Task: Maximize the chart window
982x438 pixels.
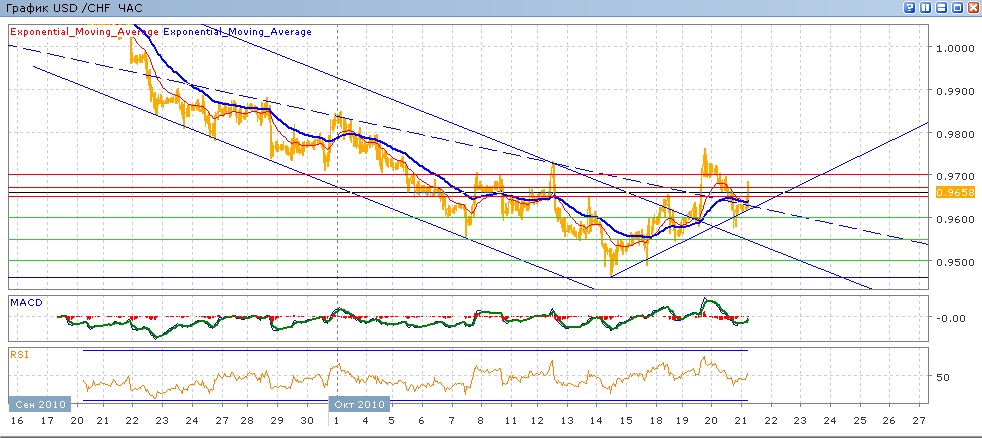Action: (x=957, y=8)
